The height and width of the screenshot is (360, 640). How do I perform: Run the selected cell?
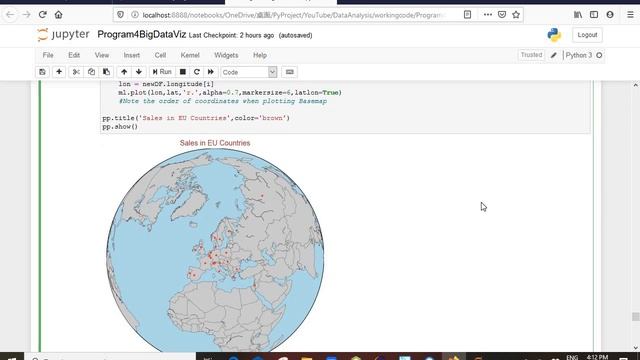(162, 72)
